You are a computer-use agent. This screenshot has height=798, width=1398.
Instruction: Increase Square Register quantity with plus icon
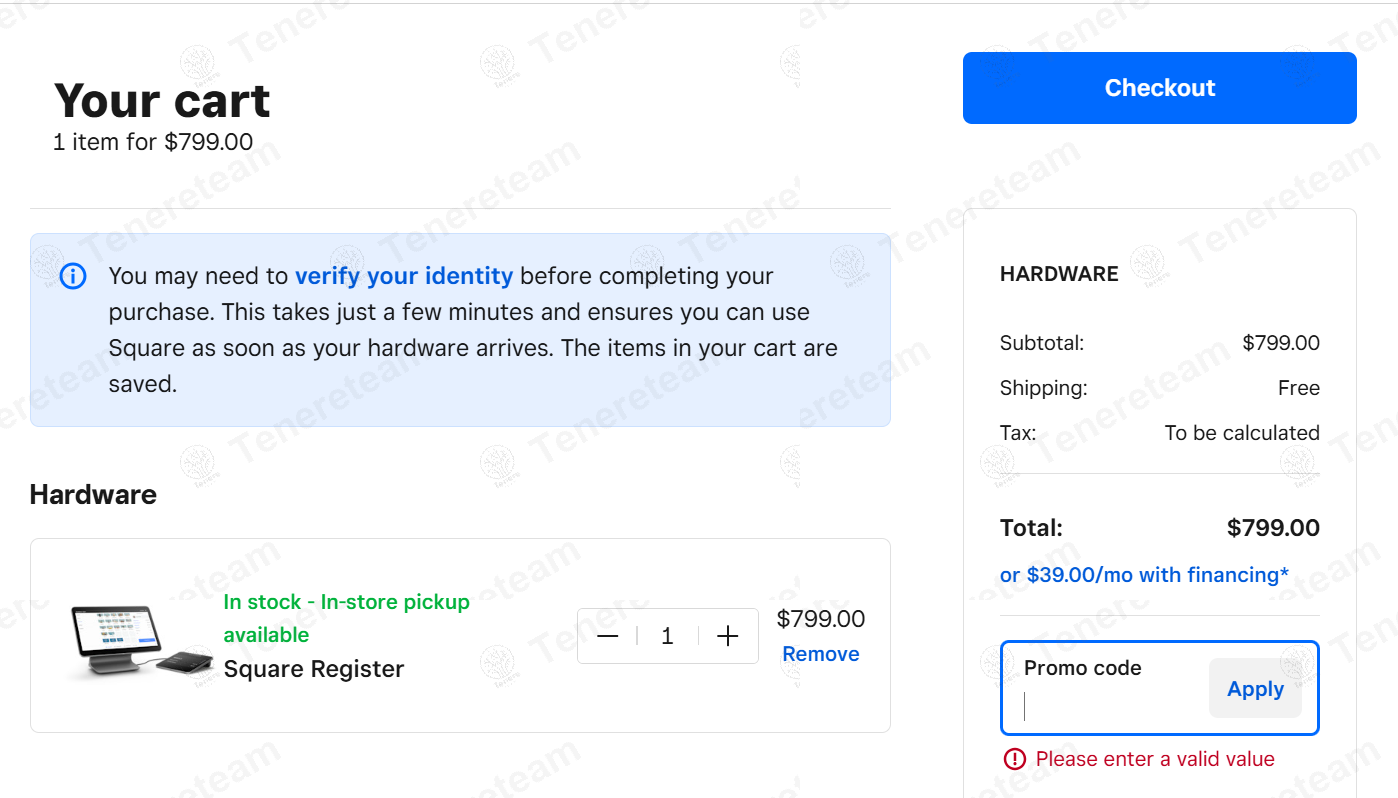pyautogui.click(x=728, y=636)
